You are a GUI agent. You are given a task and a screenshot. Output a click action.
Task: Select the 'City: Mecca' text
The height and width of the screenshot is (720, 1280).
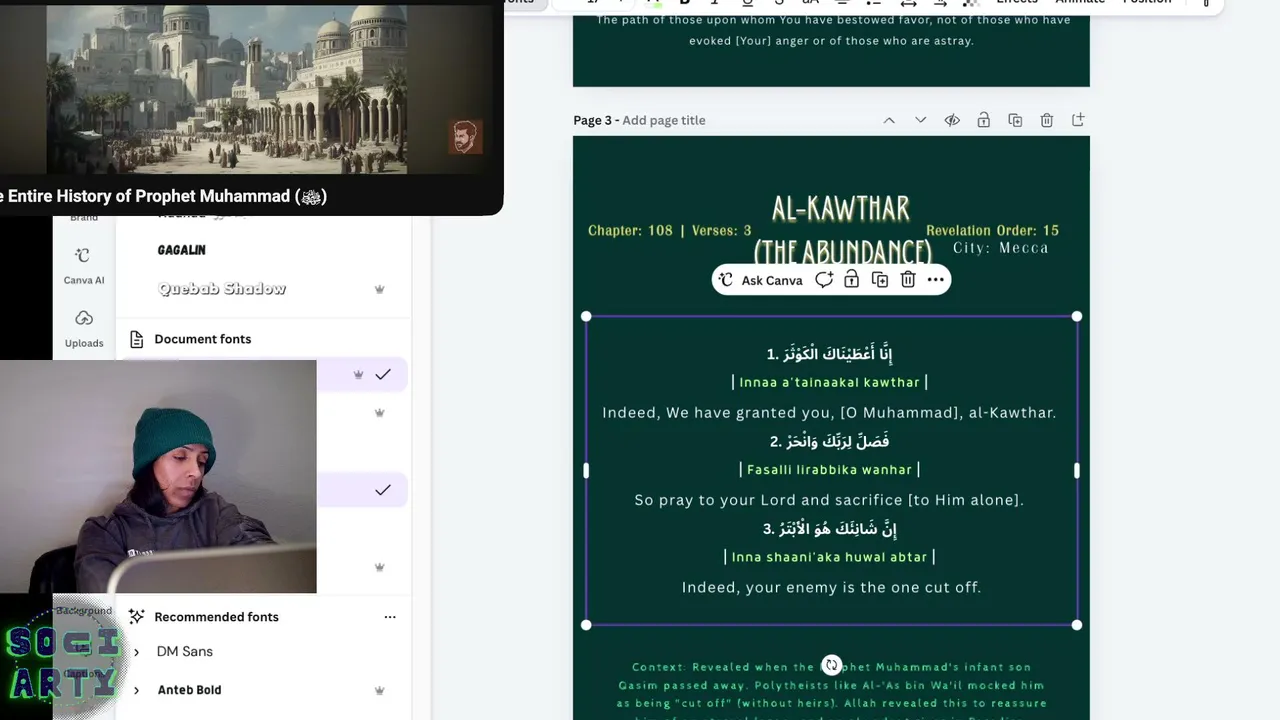coord(1001,248)
